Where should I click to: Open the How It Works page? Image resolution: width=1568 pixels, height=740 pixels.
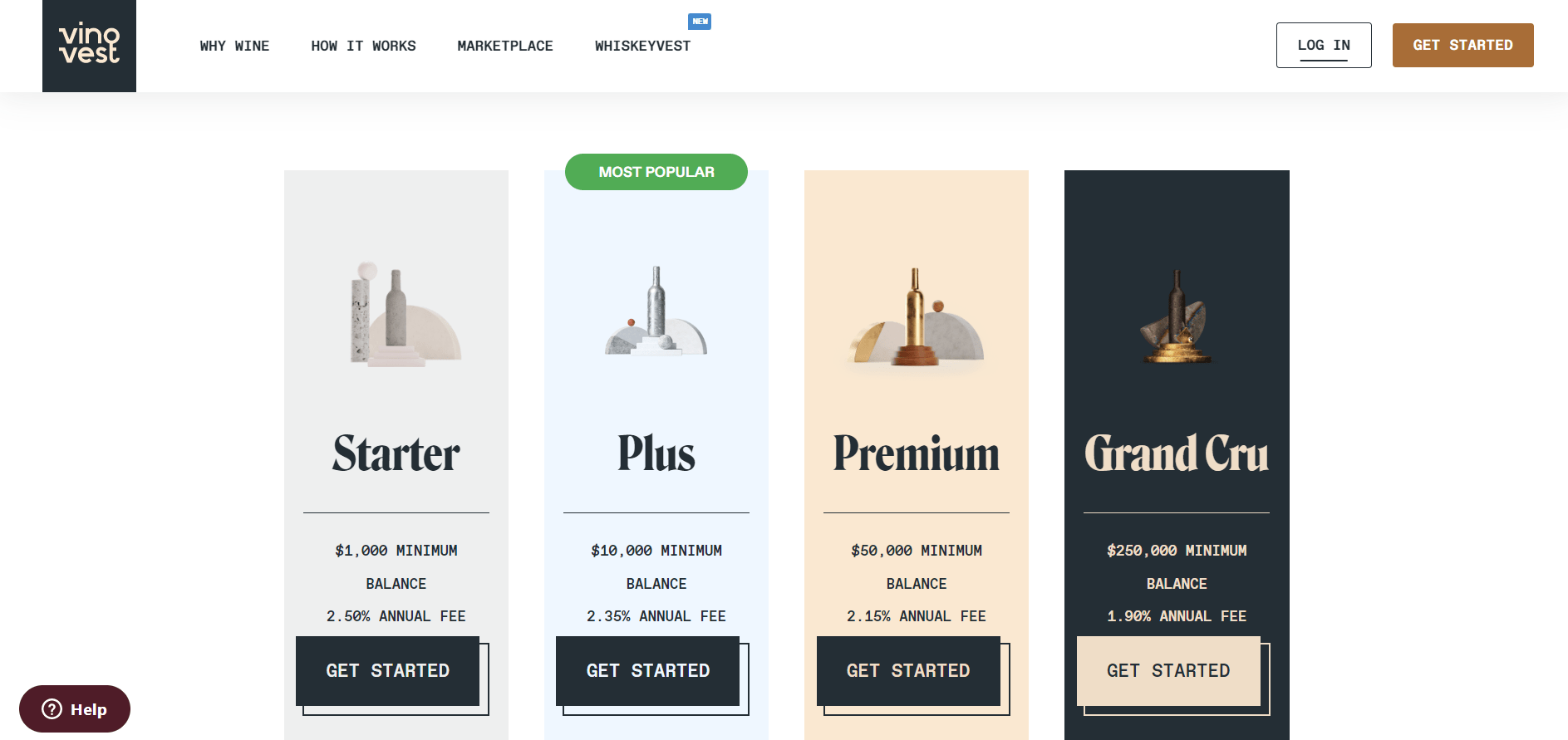pyautogui.click(x=363, y=46)
